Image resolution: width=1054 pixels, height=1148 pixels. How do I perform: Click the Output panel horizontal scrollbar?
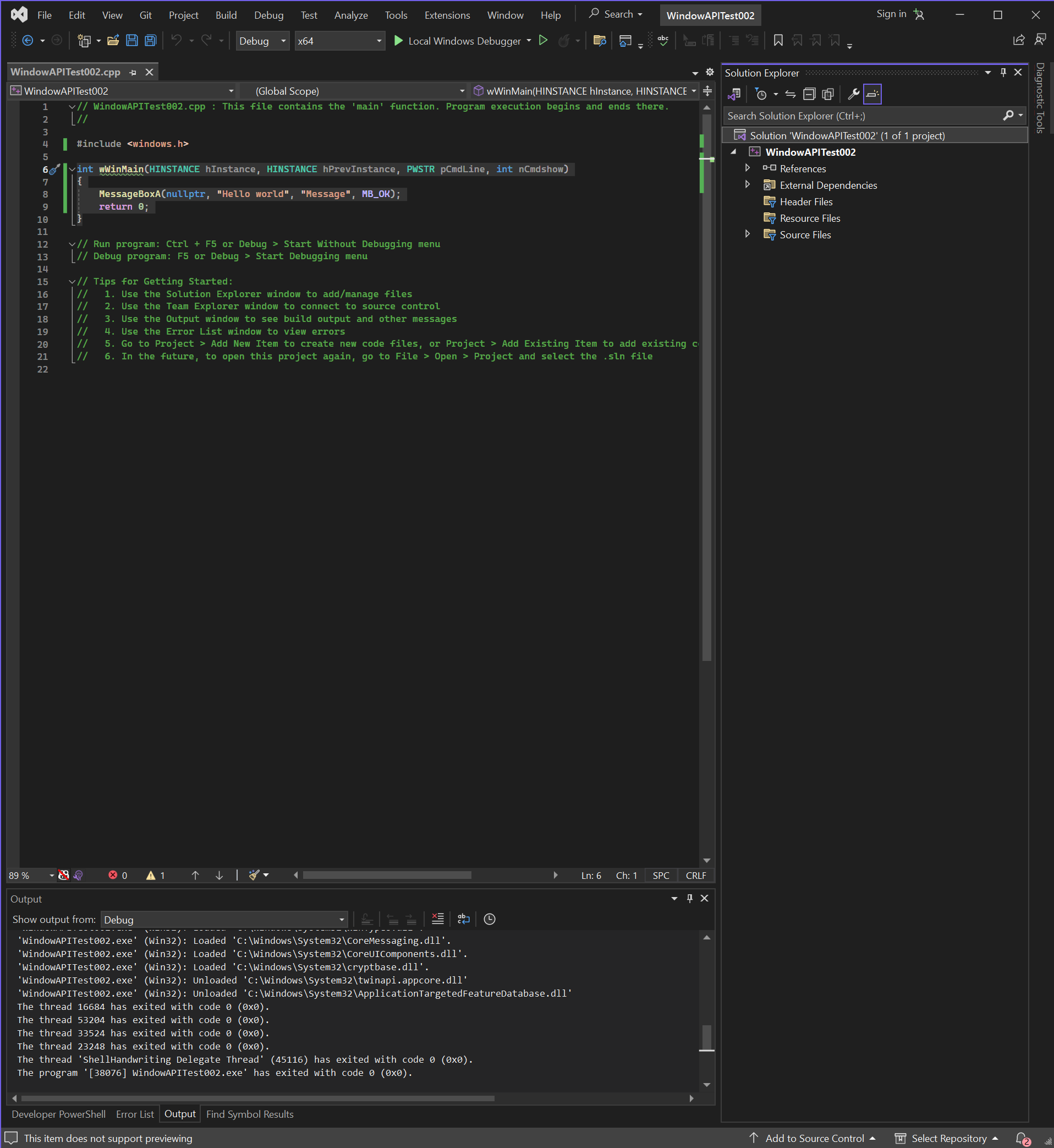point(258,1098)
